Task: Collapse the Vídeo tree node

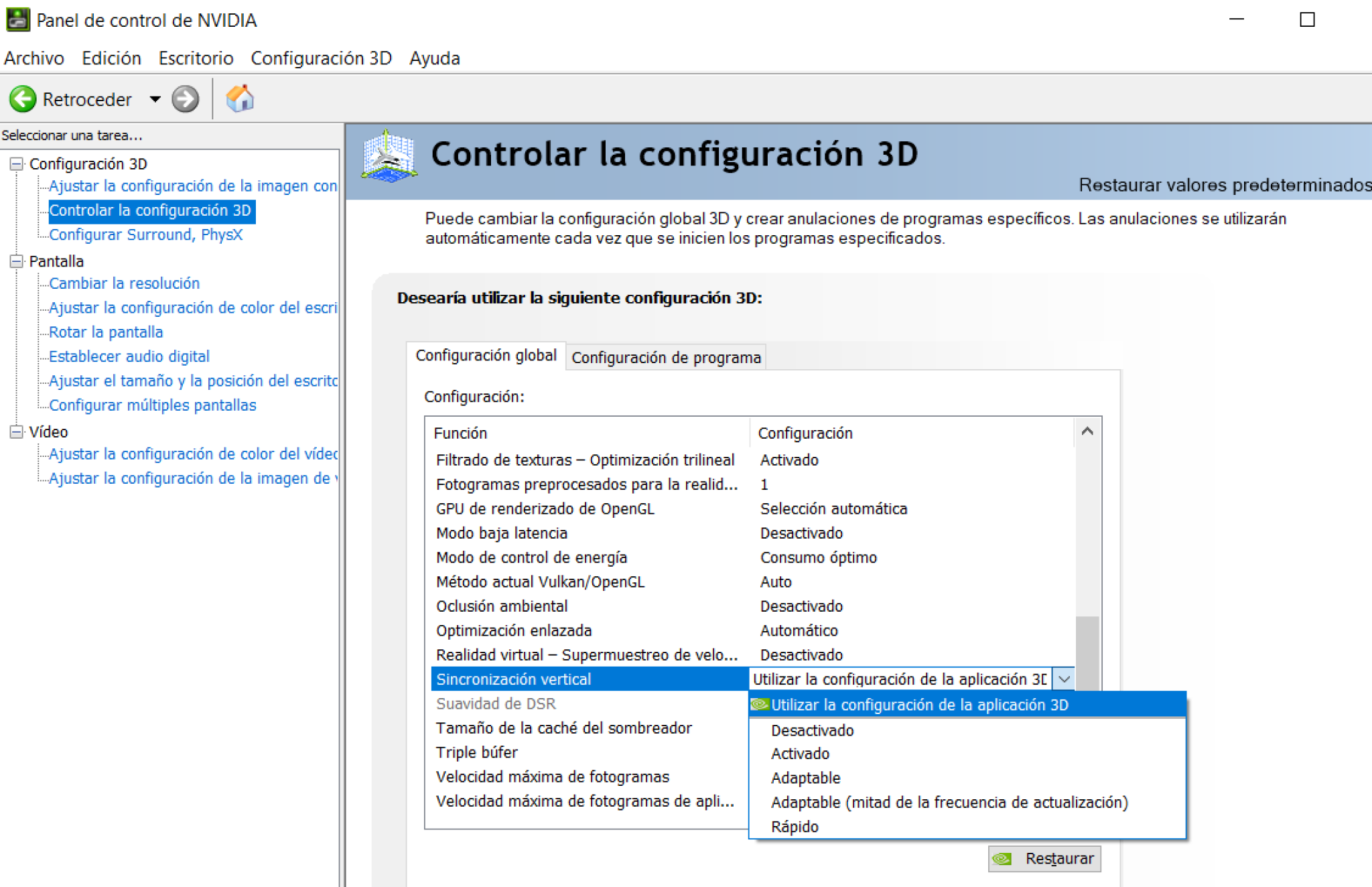Action: point(17,432)
